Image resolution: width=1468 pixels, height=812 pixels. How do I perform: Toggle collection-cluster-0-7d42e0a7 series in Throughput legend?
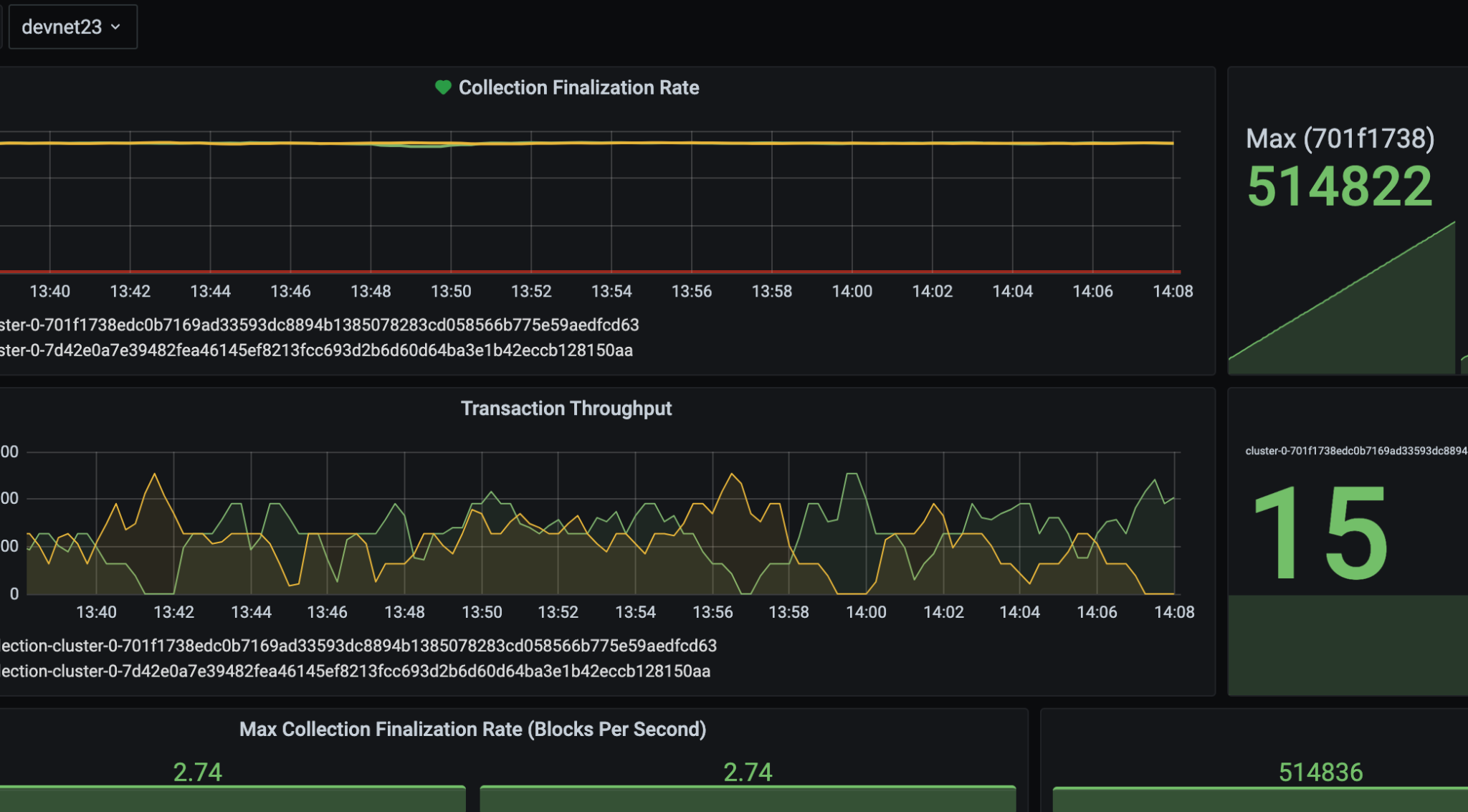[x=355, y=672]
